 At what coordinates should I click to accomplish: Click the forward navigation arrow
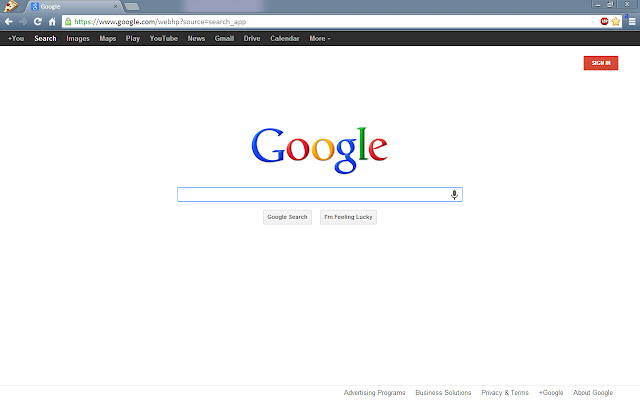(x=23, y=22)
